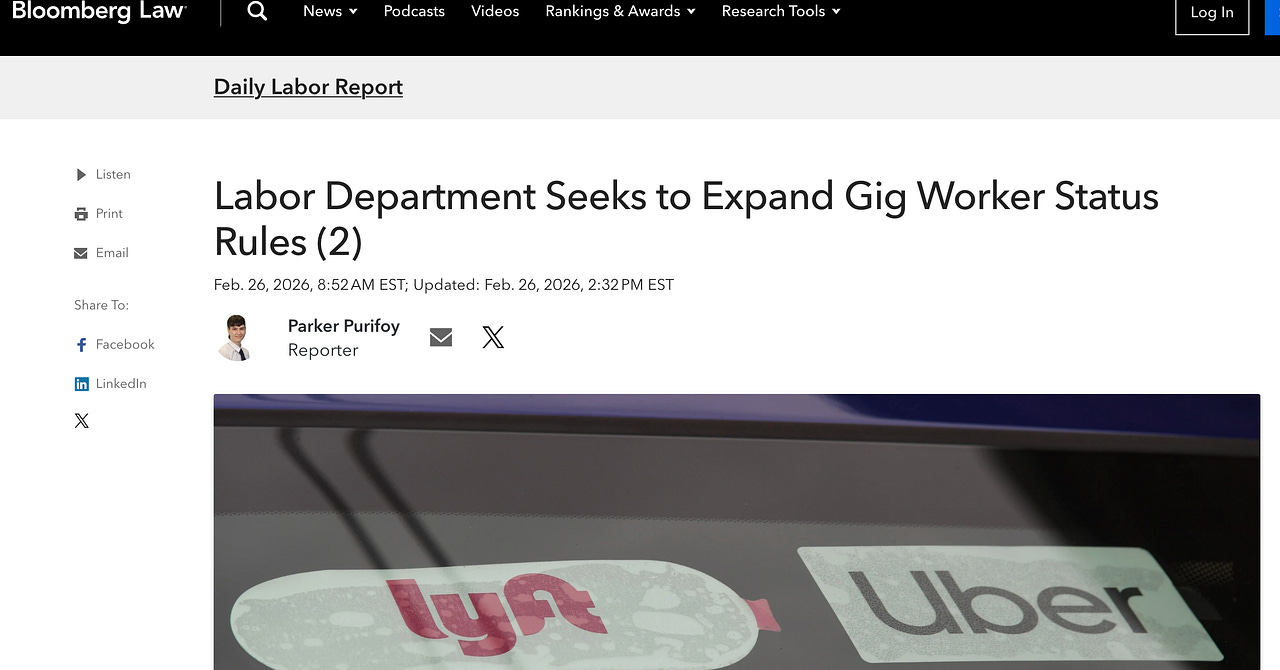Click the article headline text
Image resolution: width=1280 pixels, height=670 pixels.
[686, 219]
